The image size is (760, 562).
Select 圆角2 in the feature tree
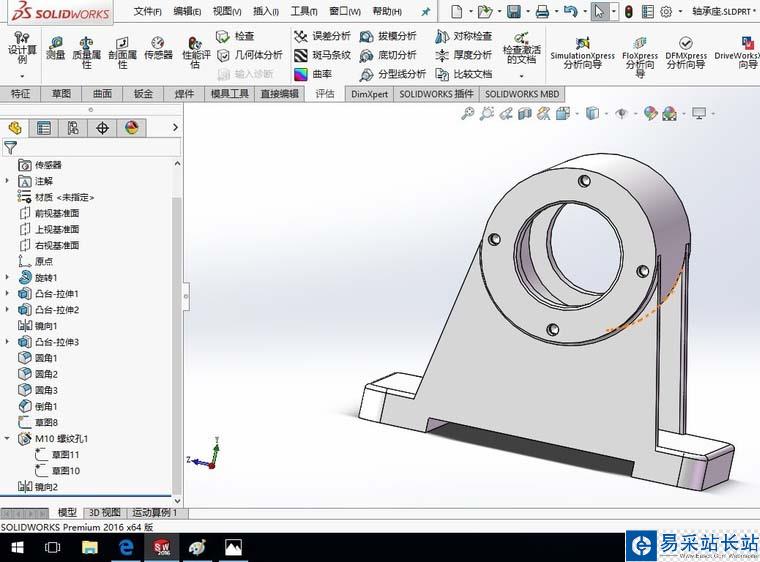pyautogui.click(x=47, y=374)
